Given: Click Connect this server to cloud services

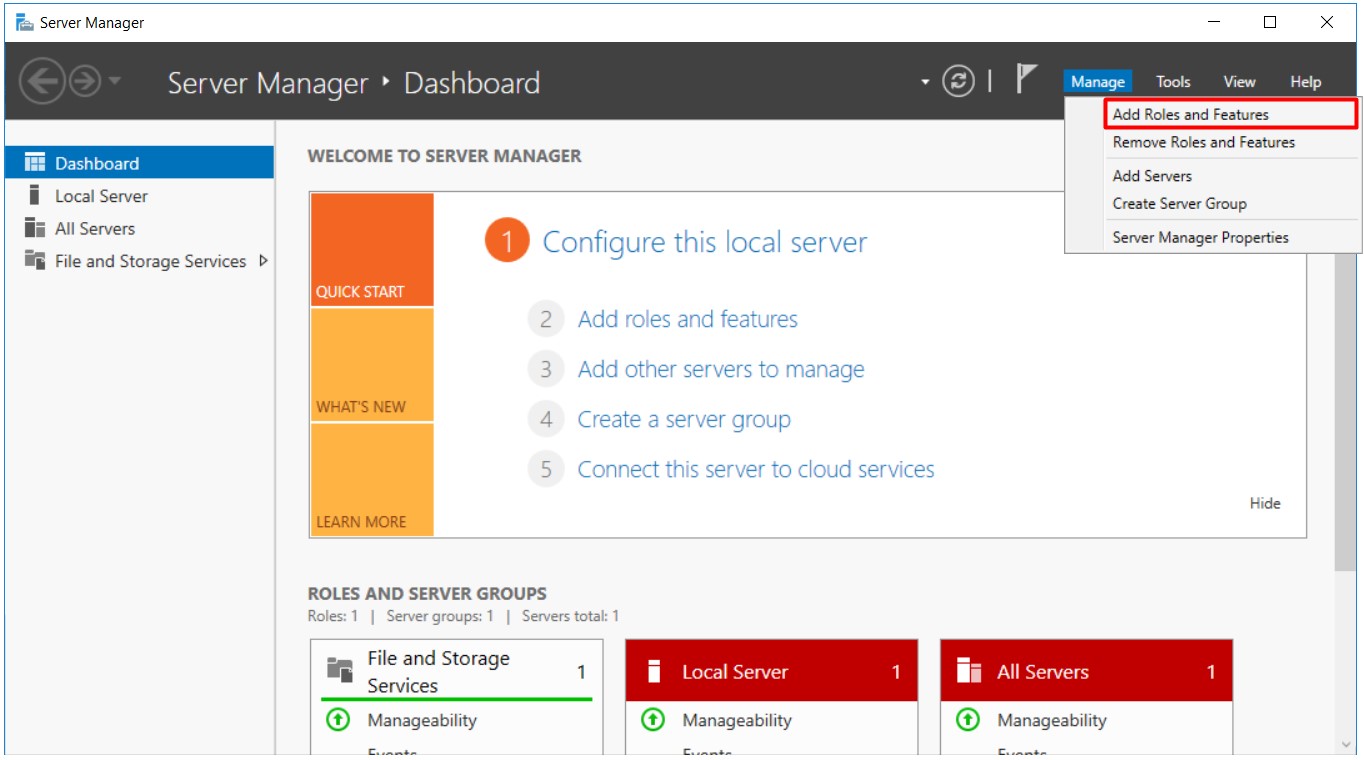Looking at the screenshot, I should pyautogui.click(x=756, y=469).
